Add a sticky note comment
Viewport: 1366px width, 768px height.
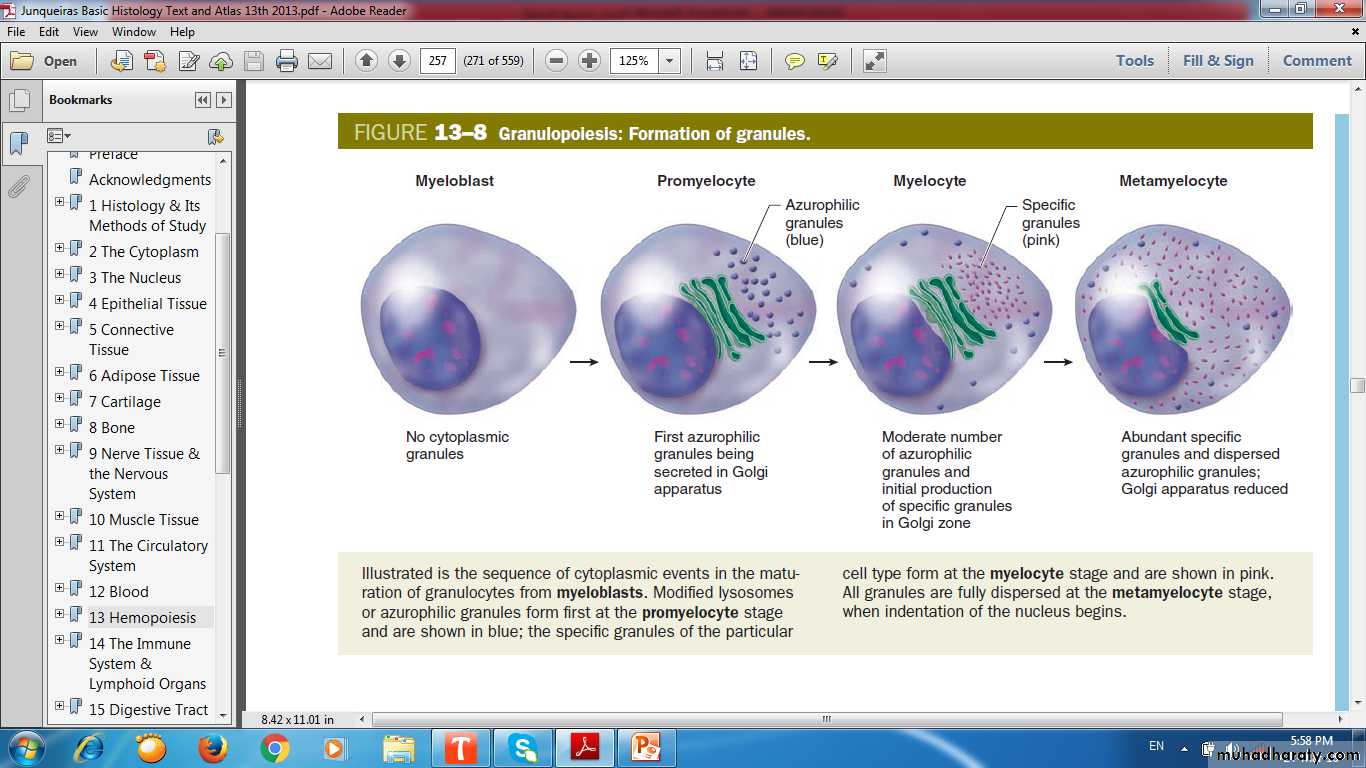pos(794,61)
